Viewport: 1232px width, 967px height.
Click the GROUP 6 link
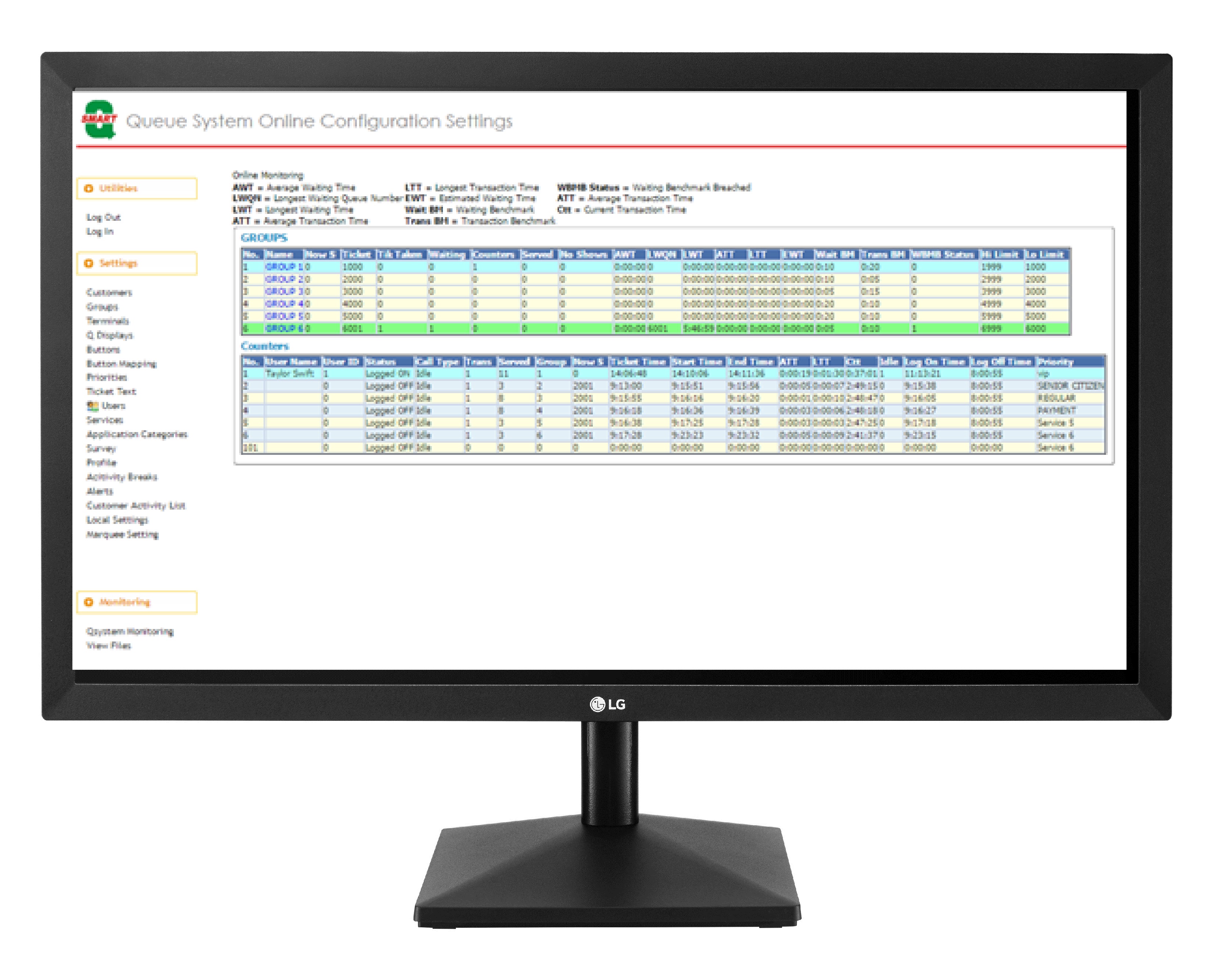(x=284, y=328)
